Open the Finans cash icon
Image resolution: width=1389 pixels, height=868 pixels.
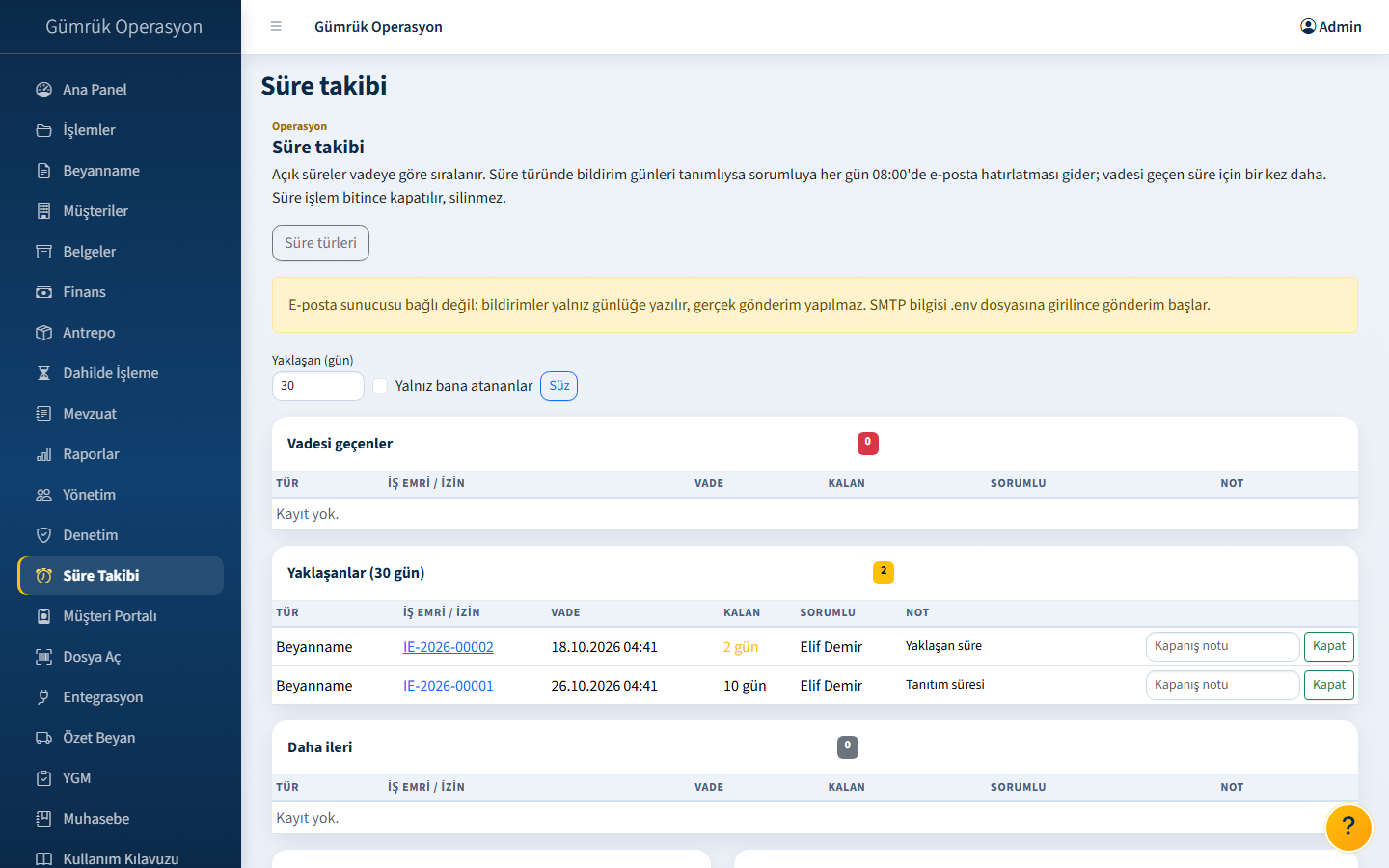click(x=43, y=292)
